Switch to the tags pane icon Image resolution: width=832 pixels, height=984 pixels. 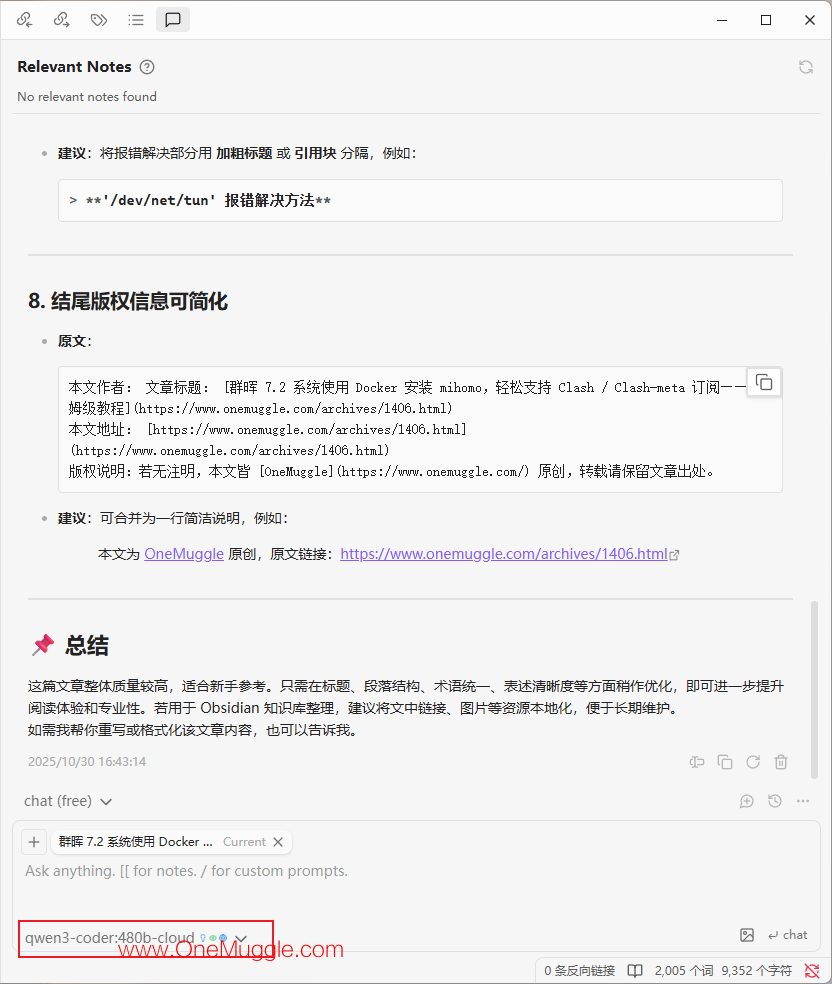[99, 19]
